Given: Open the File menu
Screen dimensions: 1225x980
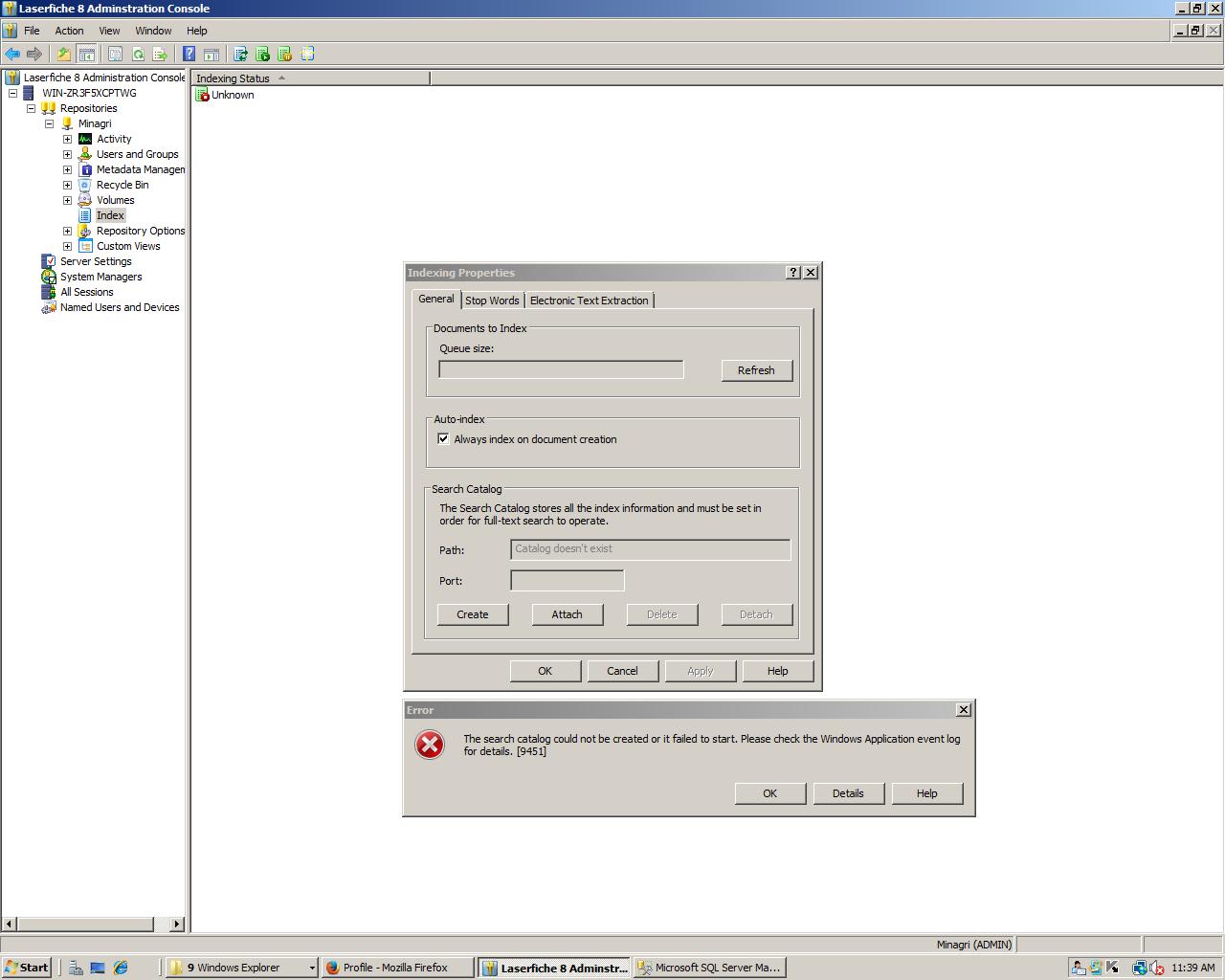Looking at the screenshot, I should pyautogui.click(x=32, y=31).
